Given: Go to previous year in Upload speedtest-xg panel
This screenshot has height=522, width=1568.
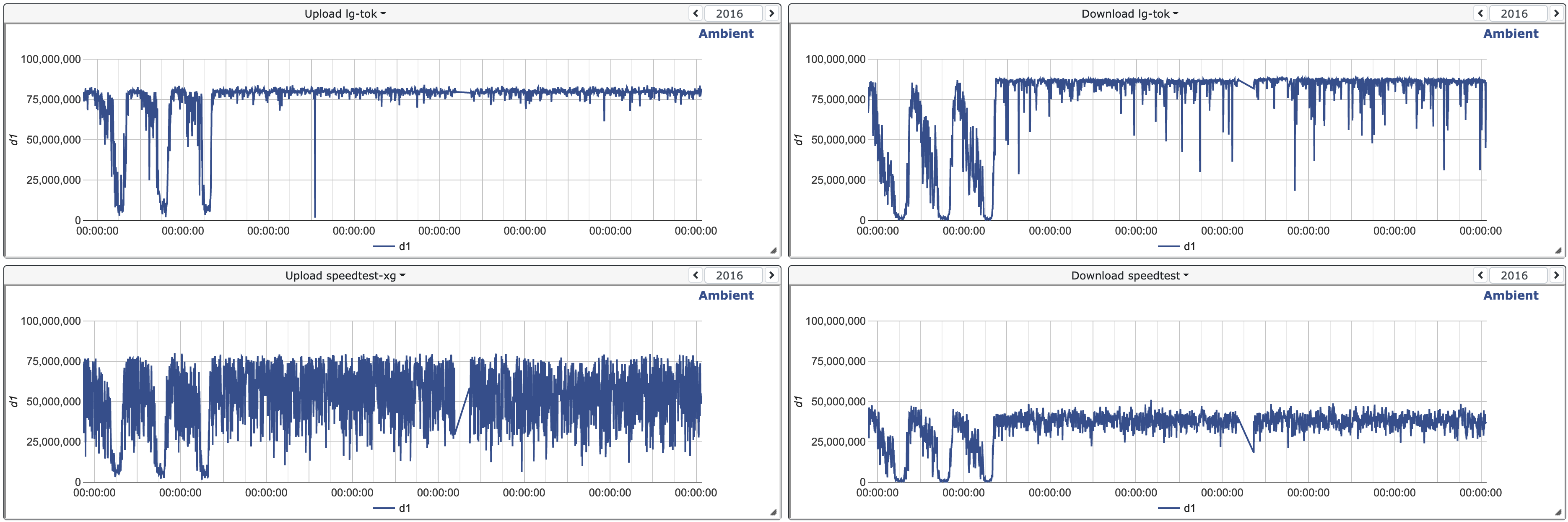Looking at the screenshot, I should (x=696, y=275).
